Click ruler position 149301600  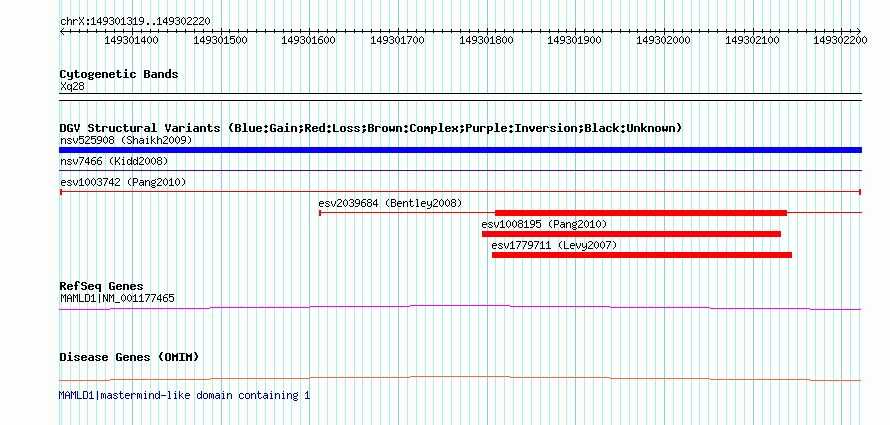(308, 40)
